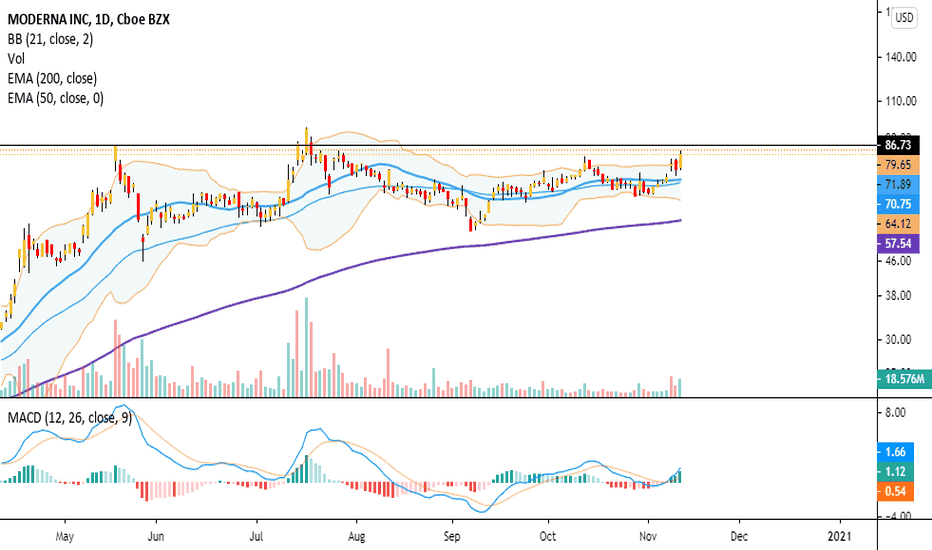This screenshot has height=550, width=932.
Task: Click the 0.54 MACD signal value label
Action: [x=895, y=491]
